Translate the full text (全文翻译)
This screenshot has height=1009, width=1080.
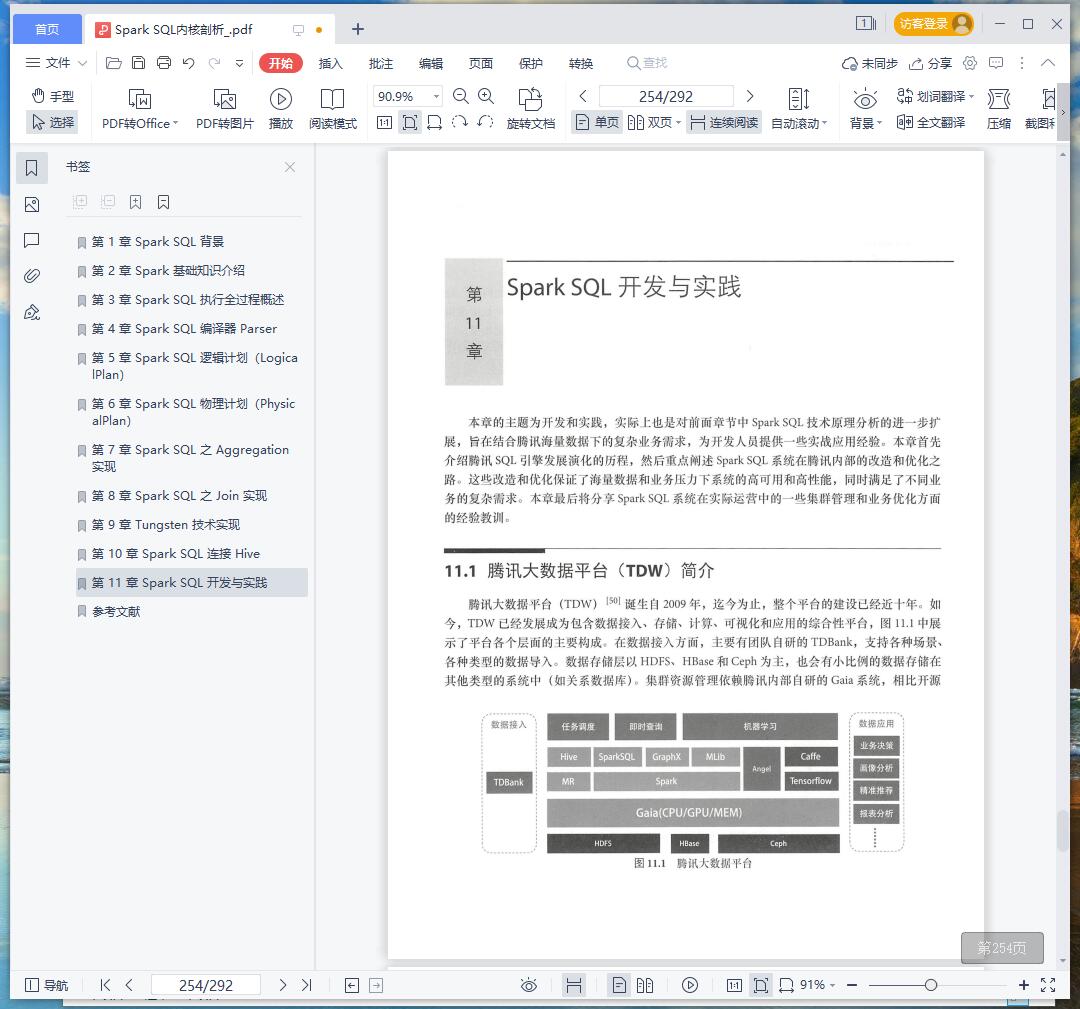click(931, 123)
